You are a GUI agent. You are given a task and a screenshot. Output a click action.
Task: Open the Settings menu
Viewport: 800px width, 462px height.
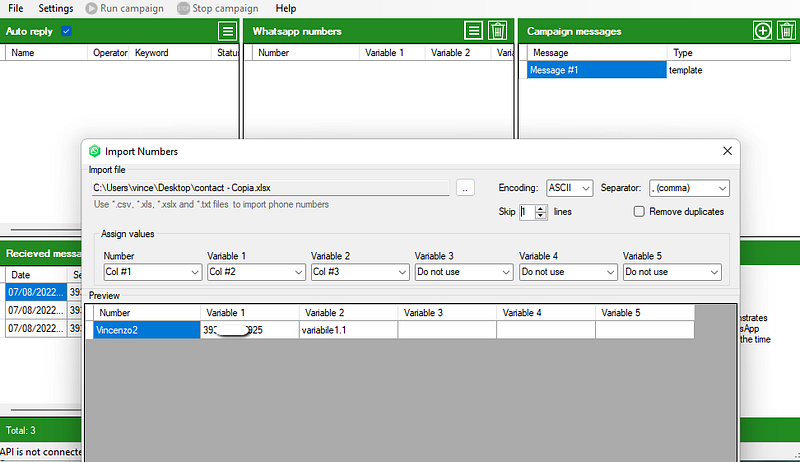(56, 9)
